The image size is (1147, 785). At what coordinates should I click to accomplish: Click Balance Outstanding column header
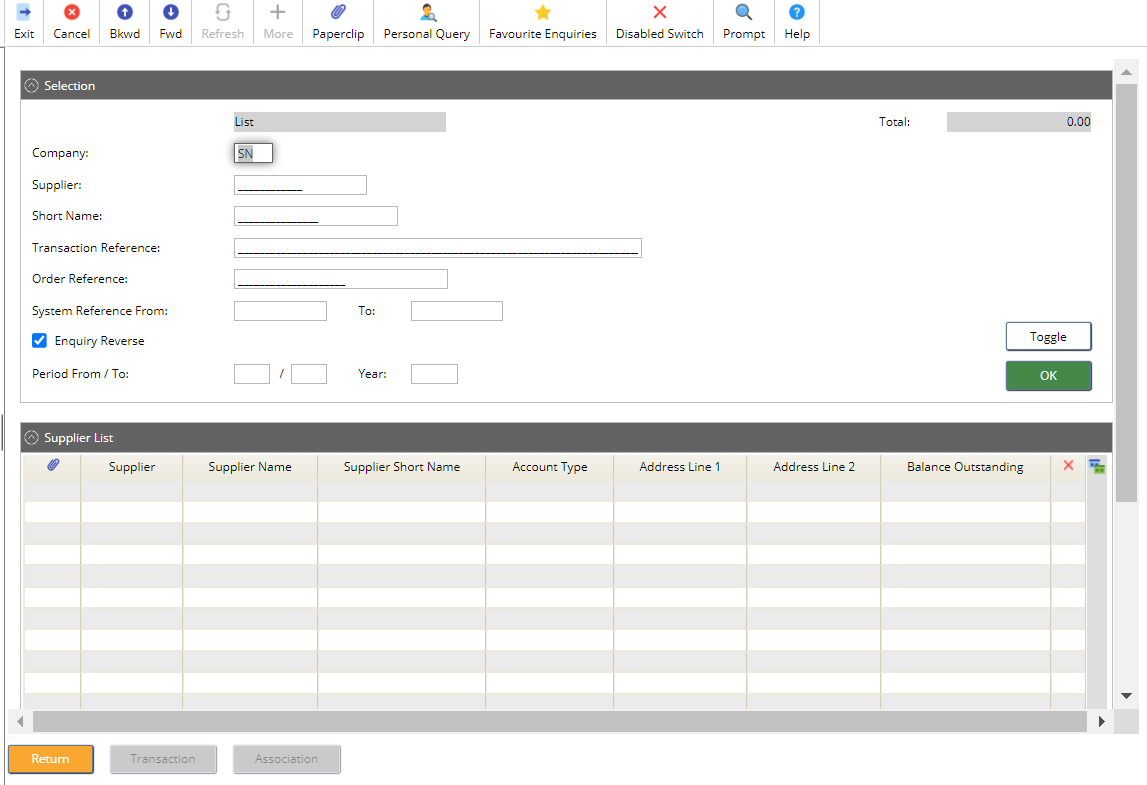pos(965,467)
